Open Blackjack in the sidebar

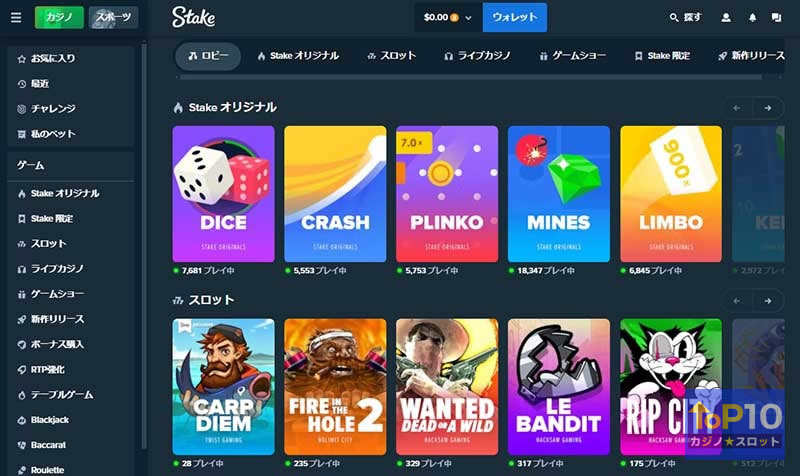point(49,420)
